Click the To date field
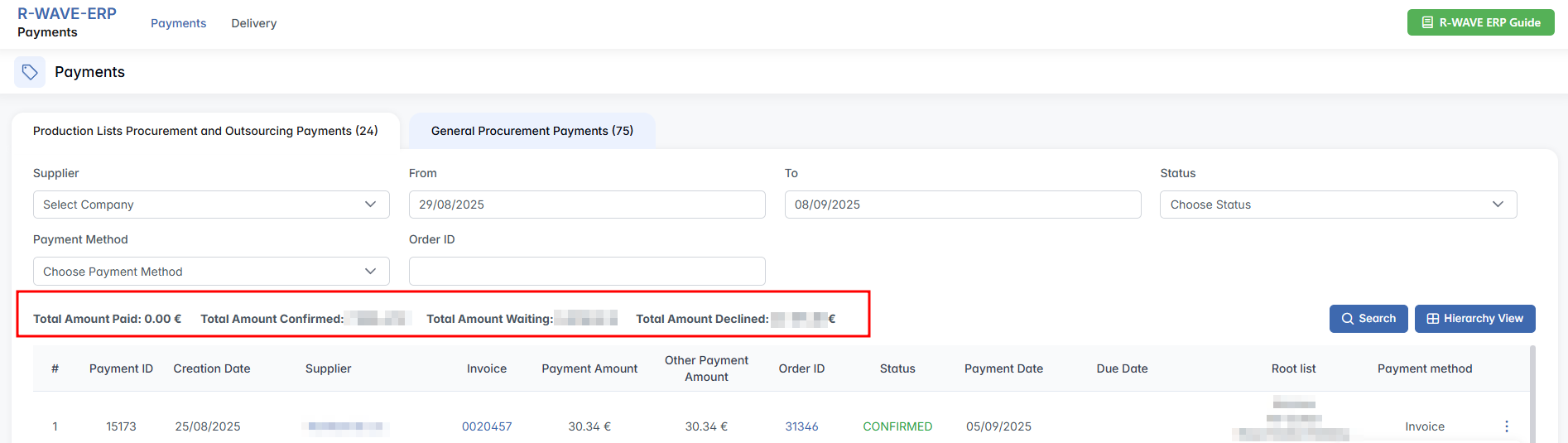This screenshot has height=443, width=1568. click(962, 205)
